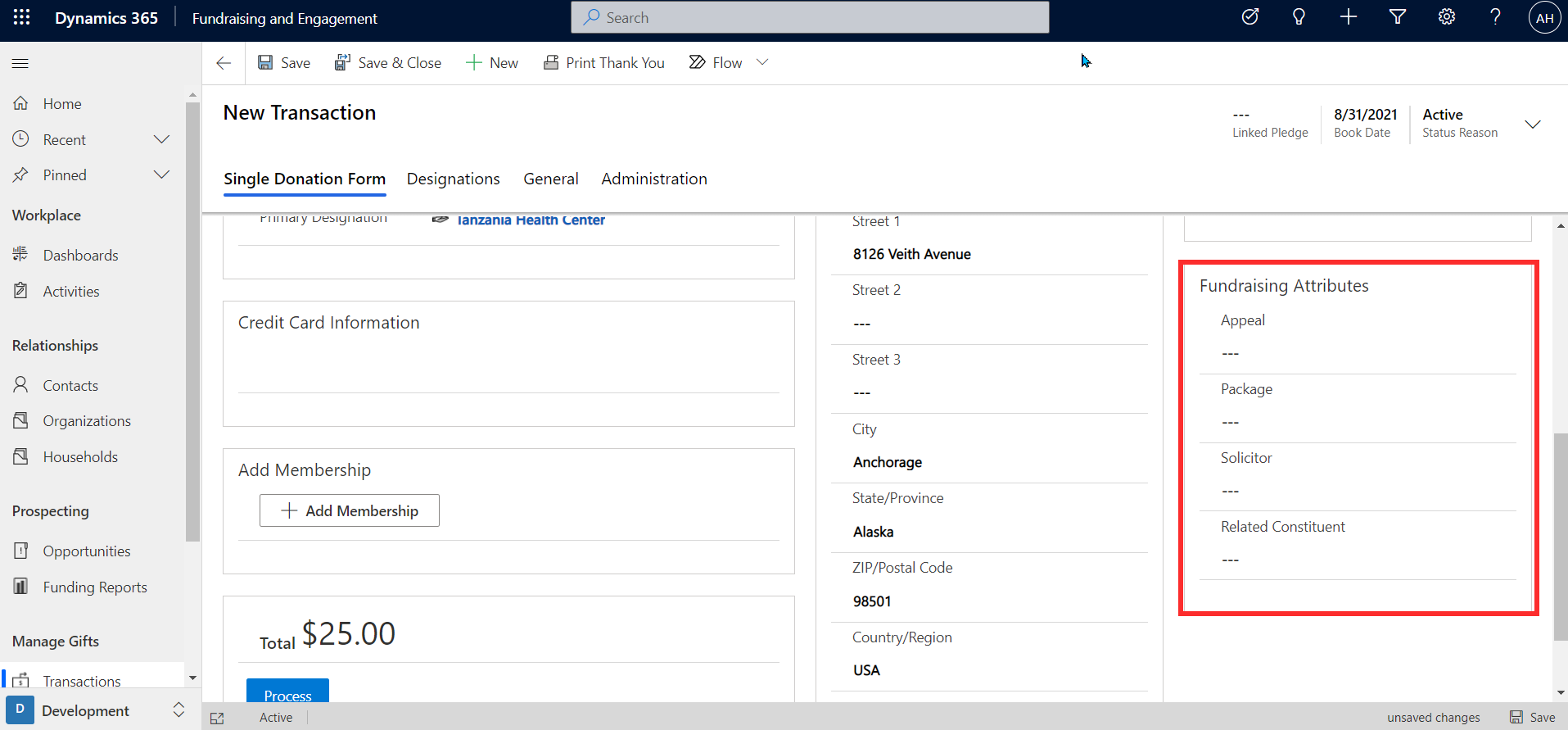Image resolution: width=1568 pixels, height=730 pixels.
Task: Switch to the Single Donation Form tab
Action: (305, 179)
